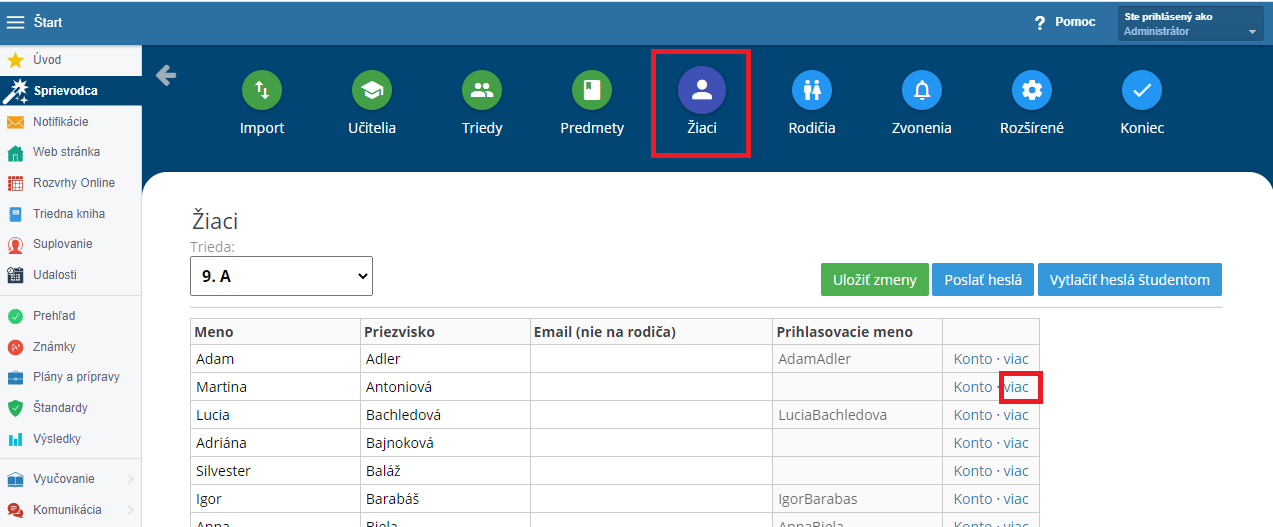The height and width of the screenshot is (527, 1273).
Task: Open the Učitelia graduation cap icon
Action: 372,91
